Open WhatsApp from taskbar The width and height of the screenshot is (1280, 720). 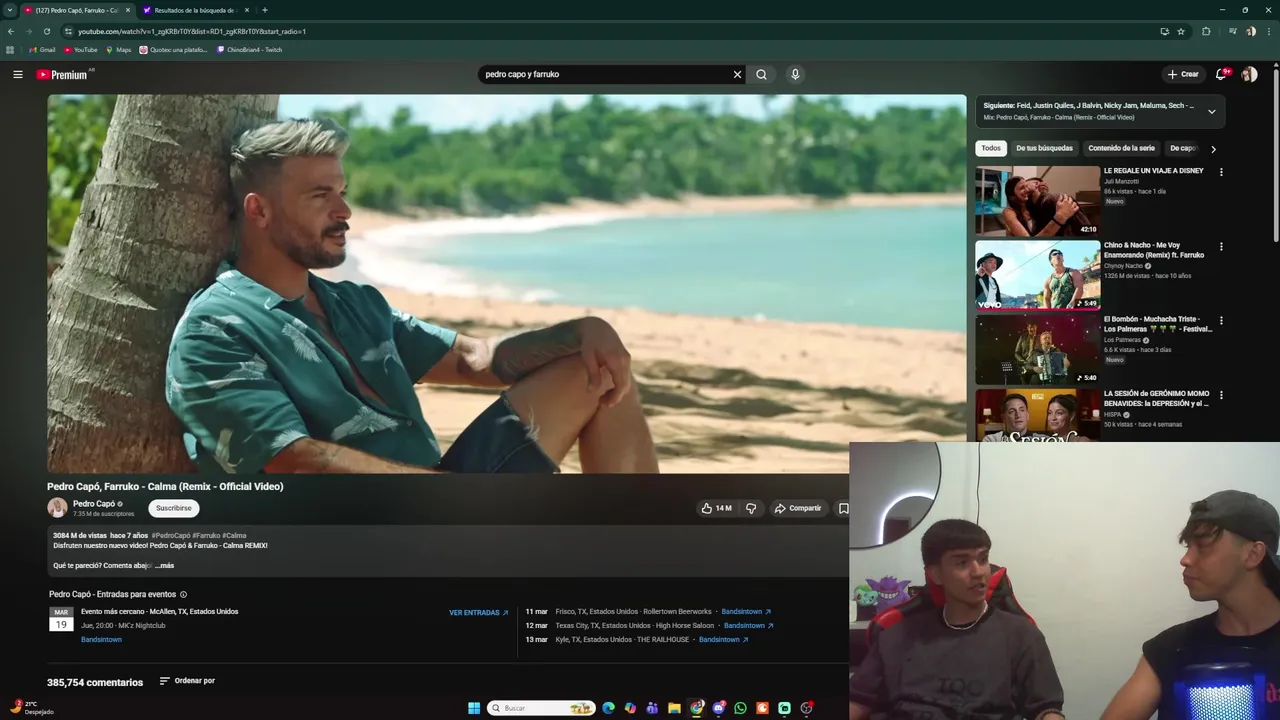[x=740, y=708]
